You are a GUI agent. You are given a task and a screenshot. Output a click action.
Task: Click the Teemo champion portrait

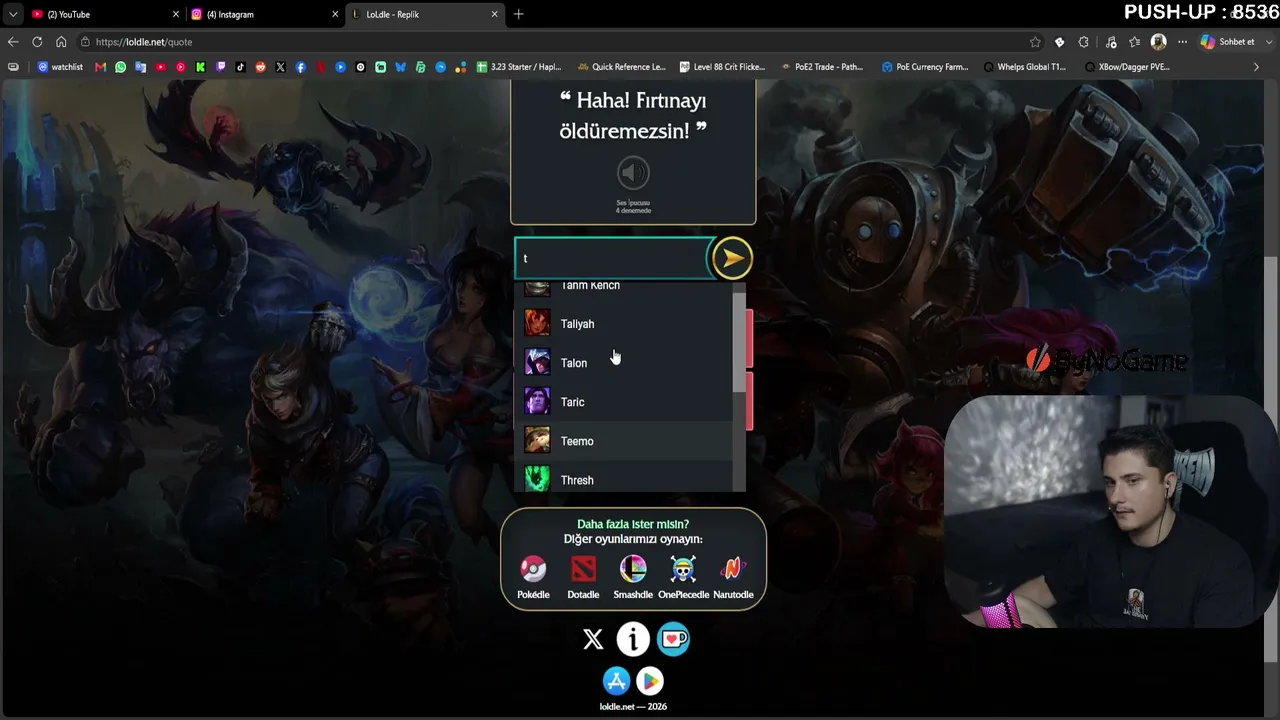[537, 440]
